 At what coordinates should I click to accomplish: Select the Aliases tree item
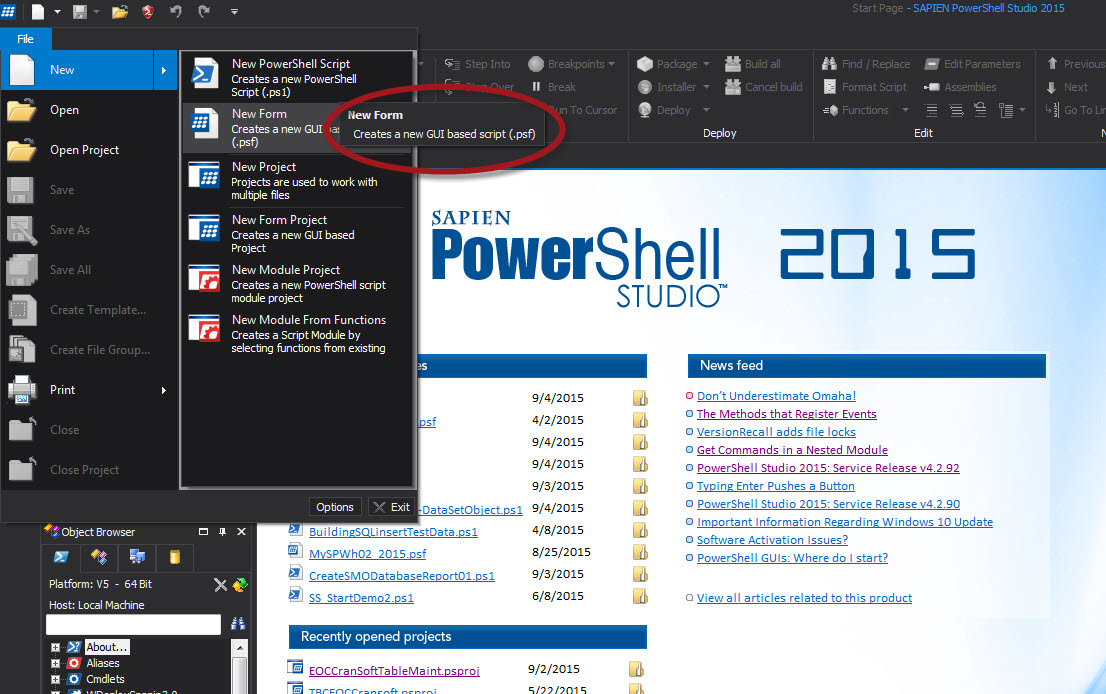coord(103,663)
